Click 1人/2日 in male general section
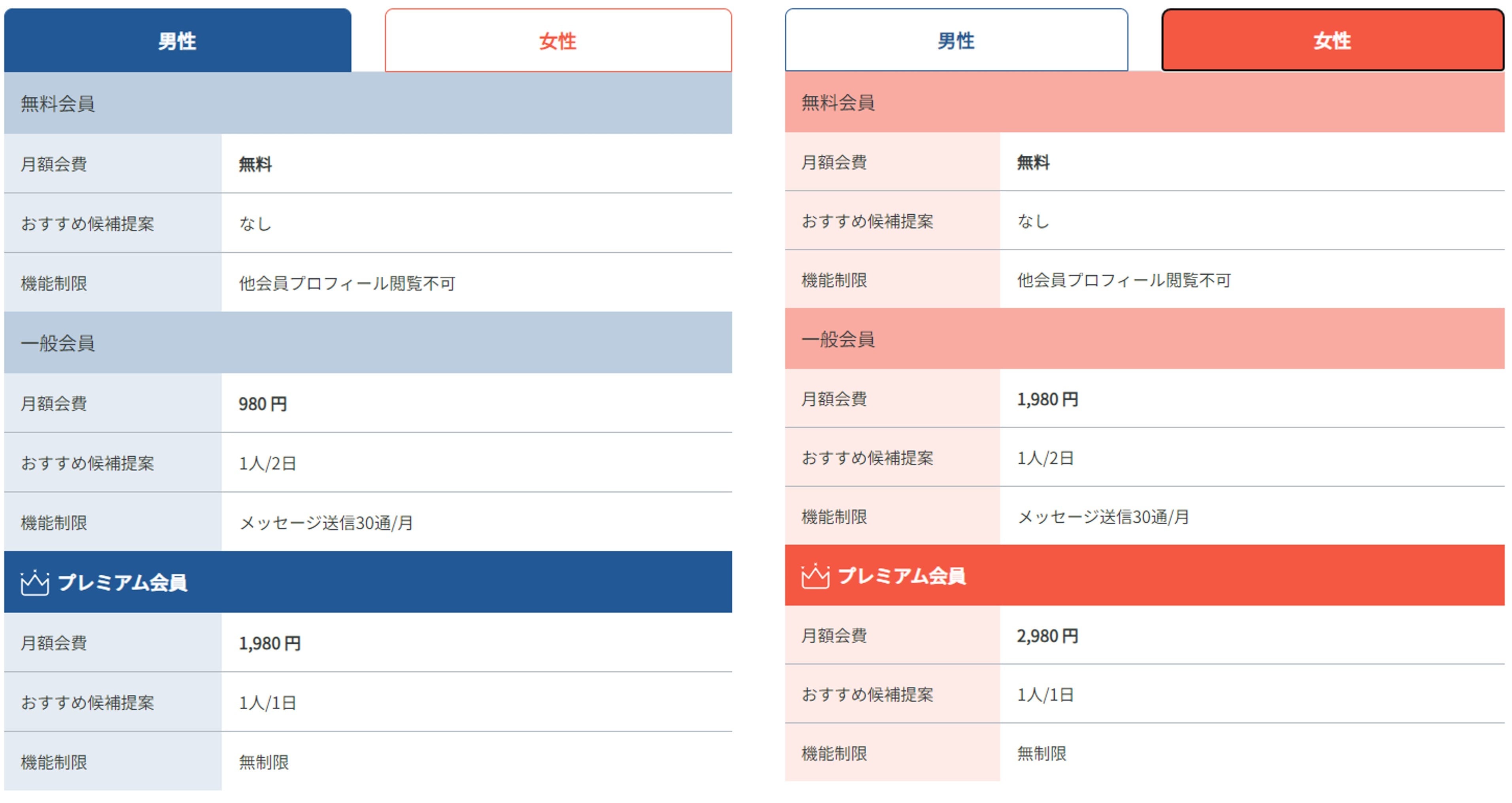This screenshot has width=1512, height=803. 267,464
